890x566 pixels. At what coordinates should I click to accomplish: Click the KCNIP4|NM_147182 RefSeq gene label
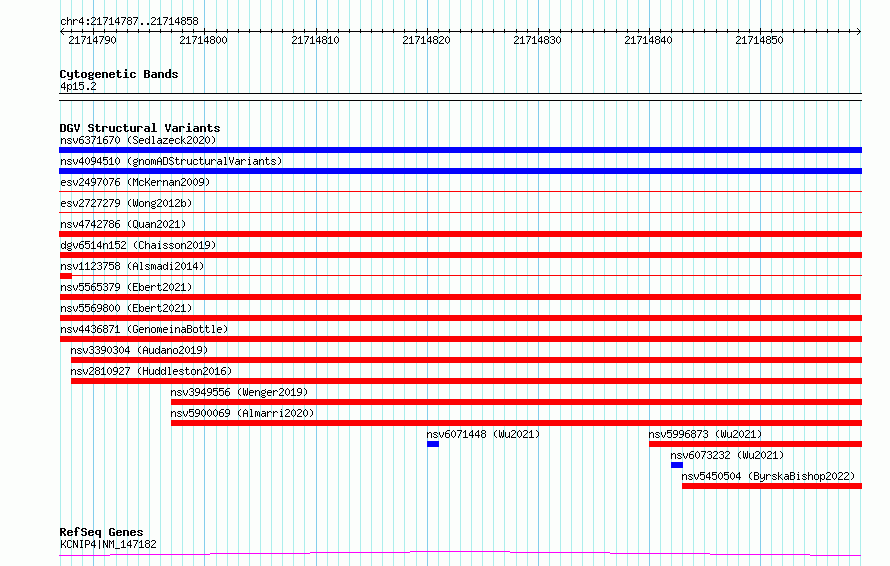point(108,544)
